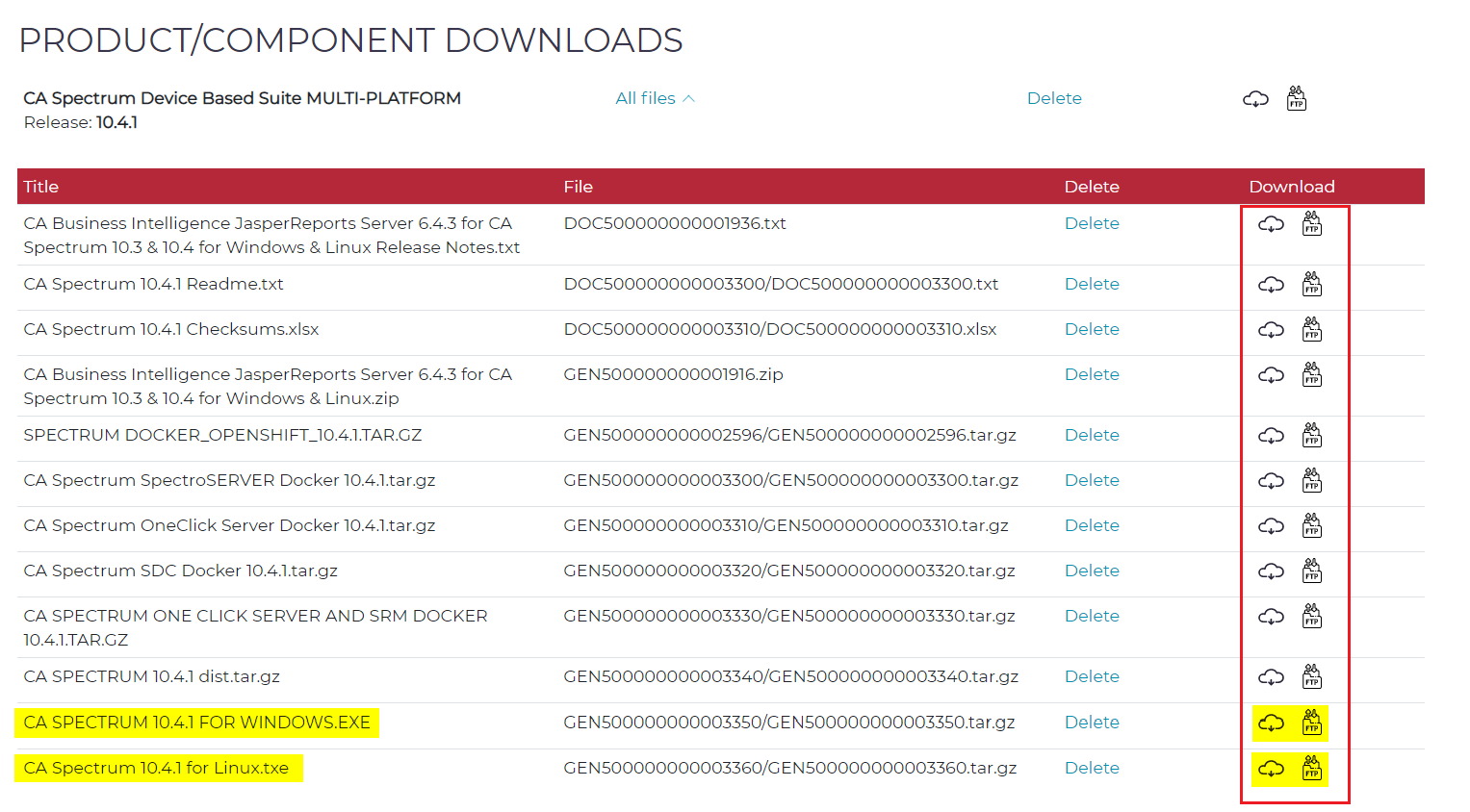The width and height of the screenshot is (1470, 812).
Task: Click FTP icon for DOC500000000001936.txt
Action: pyautogui.click(x=1312, y=224)
